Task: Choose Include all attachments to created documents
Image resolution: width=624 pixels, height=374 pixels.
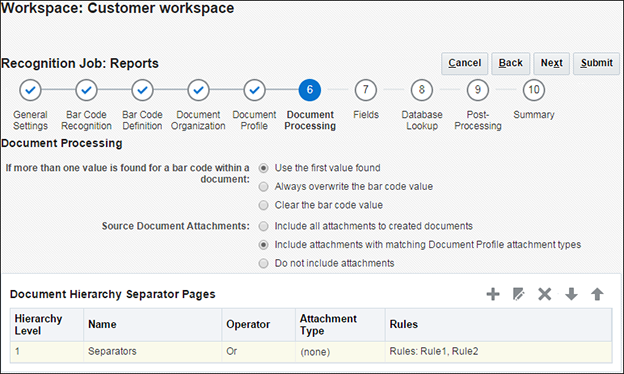Action: pyautogui.click(x=263, y=226)
